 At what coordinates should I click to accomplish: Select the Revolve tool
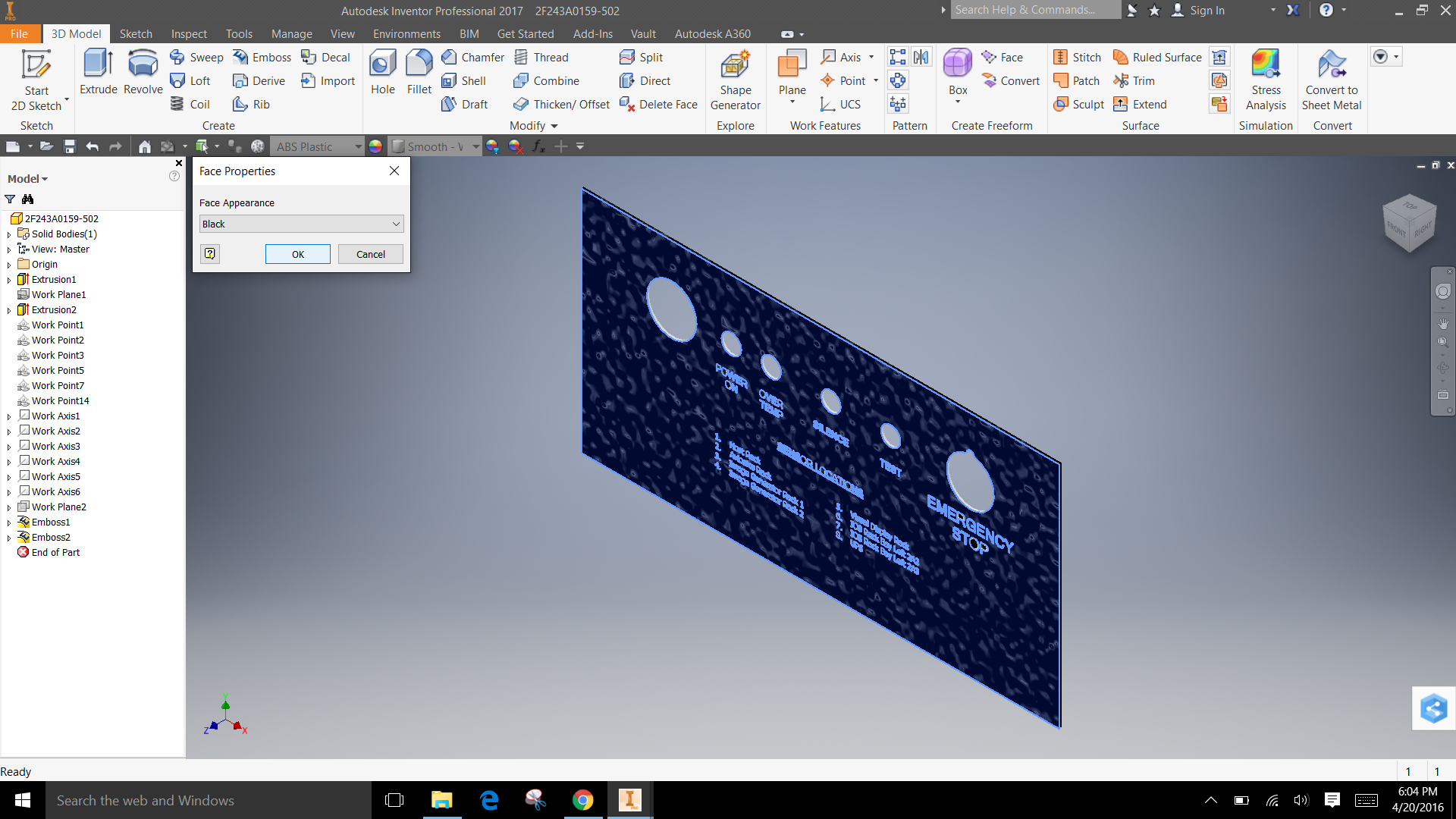(143, 72)
